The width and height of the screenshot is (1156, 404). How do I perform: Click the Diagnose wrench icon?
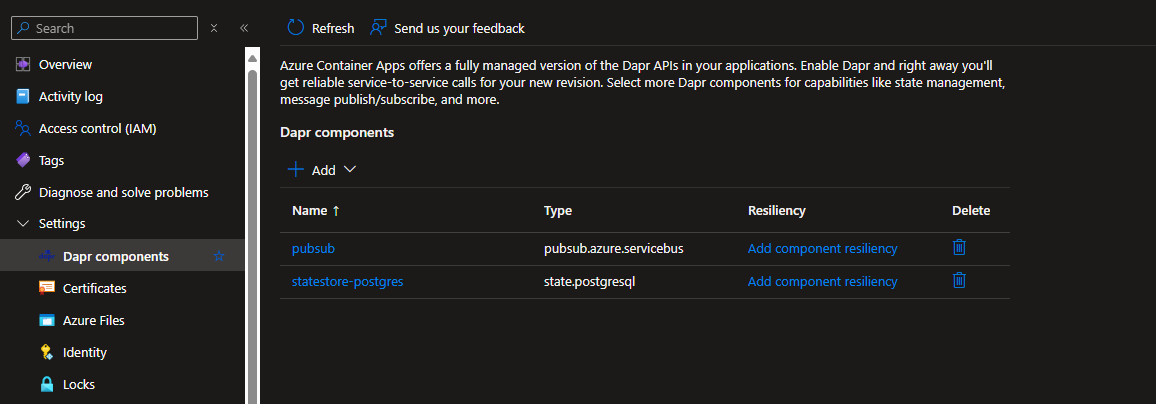23,192
